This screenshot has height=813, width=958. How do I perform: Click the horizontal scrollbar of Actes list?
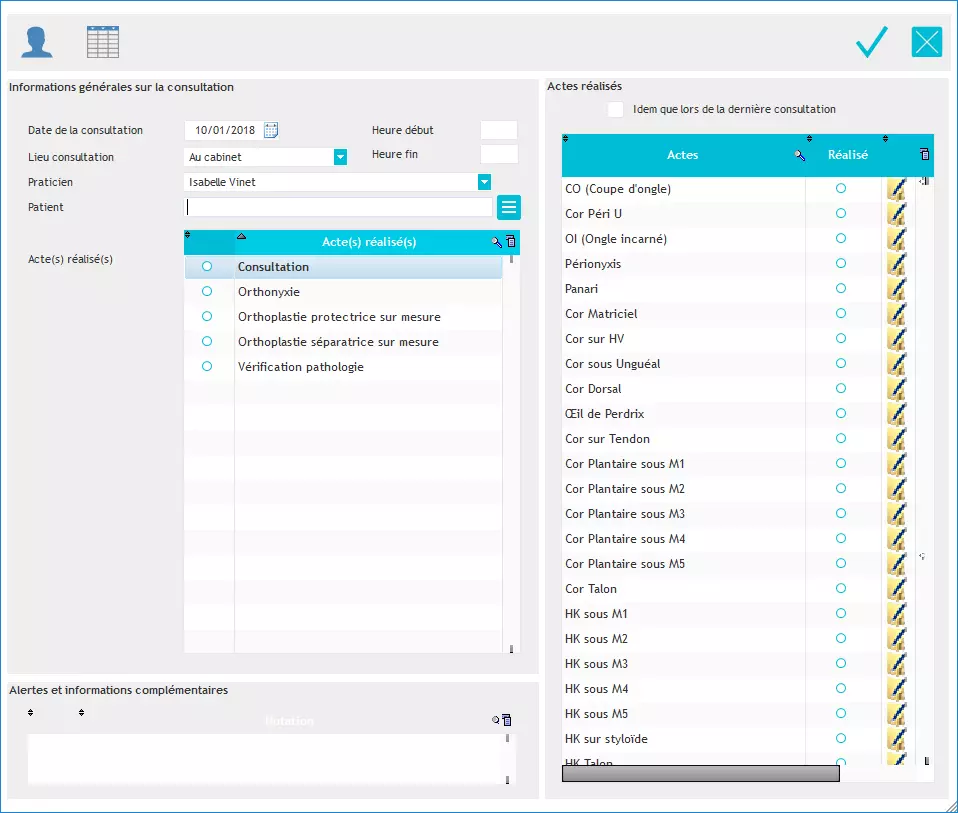point(700,774)
